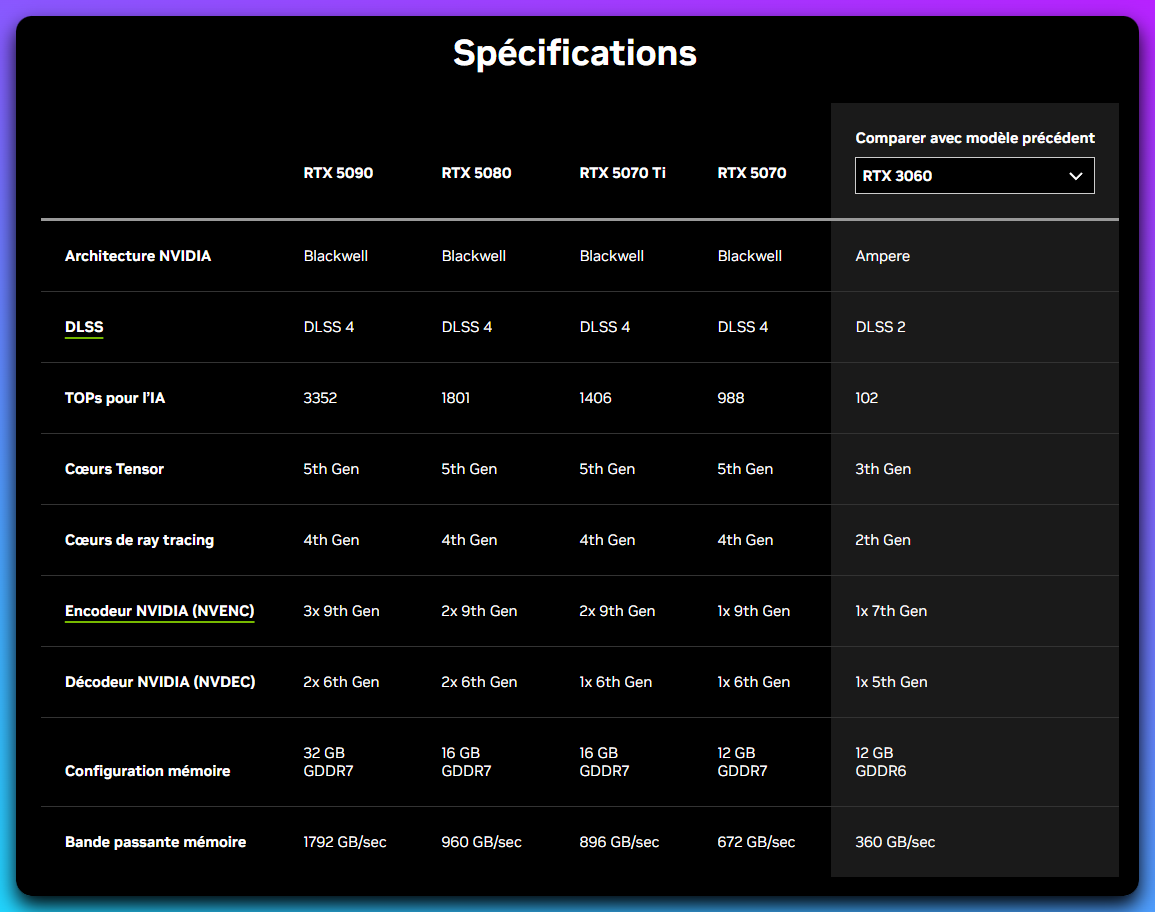The width and height of the screenshot is (1155, 912).
Task: Click the Décodeur NVIDIA (NVDEC) label
Action: (x=160, y=681)
